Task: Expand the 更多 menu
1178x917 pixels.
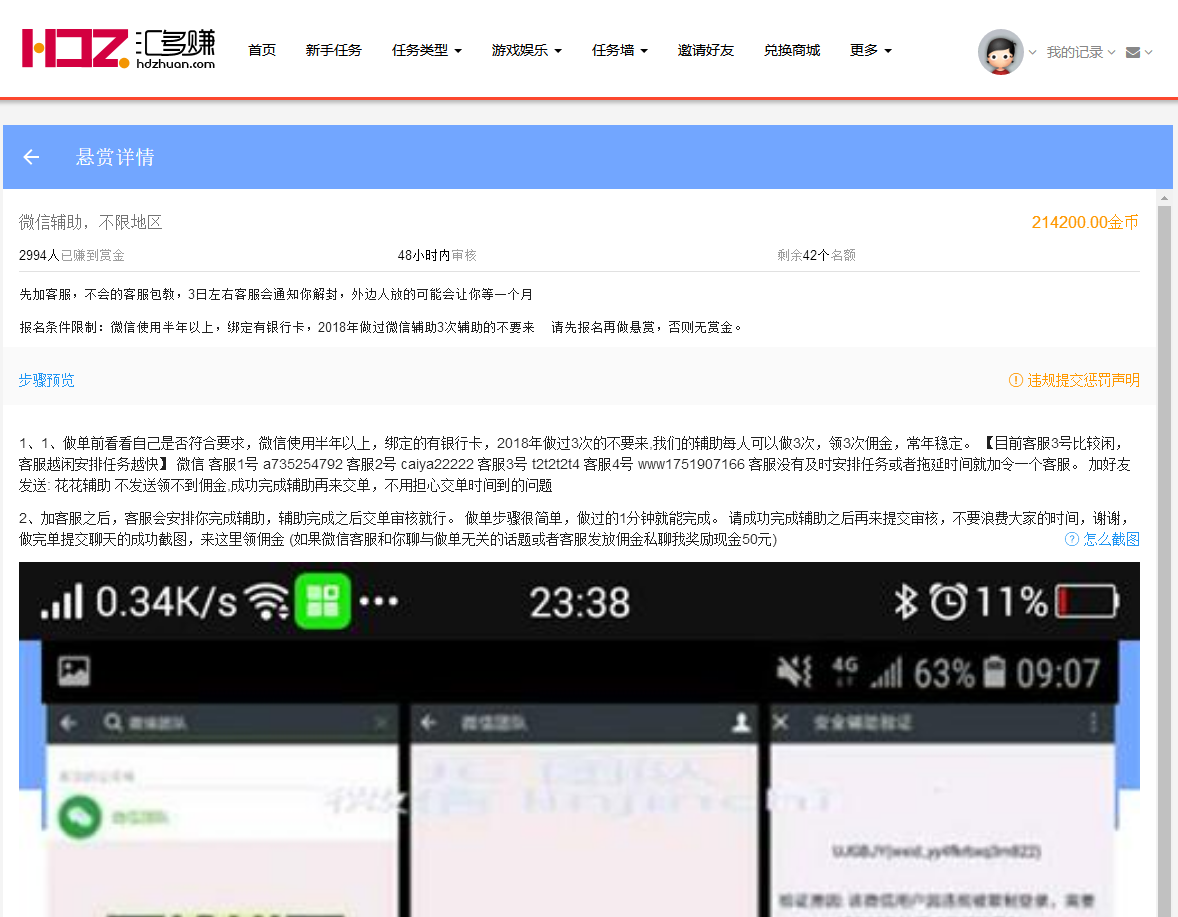Action: coord(871,50)
